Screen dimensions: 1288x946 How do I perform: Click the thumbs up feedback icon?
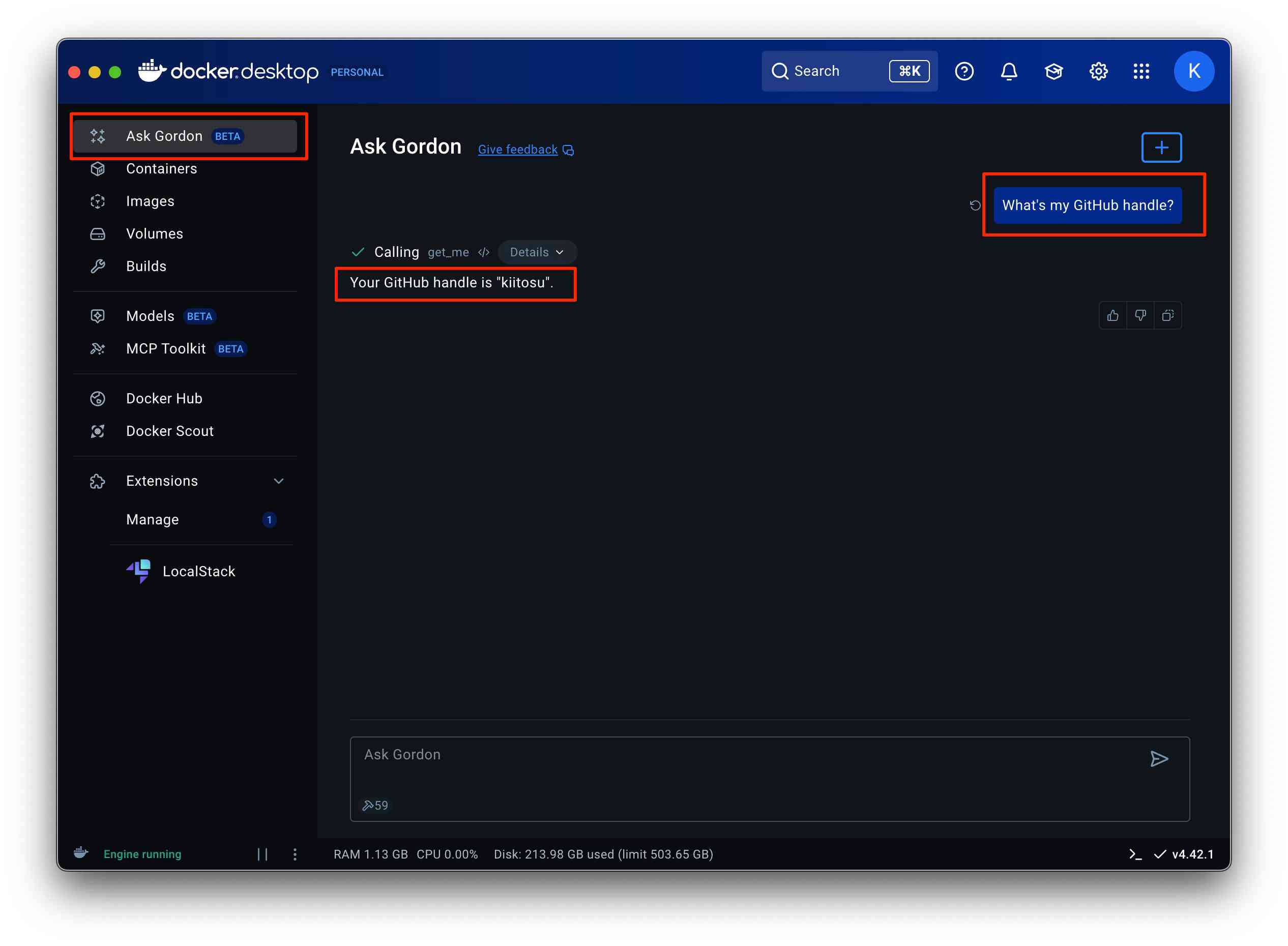1112,315
